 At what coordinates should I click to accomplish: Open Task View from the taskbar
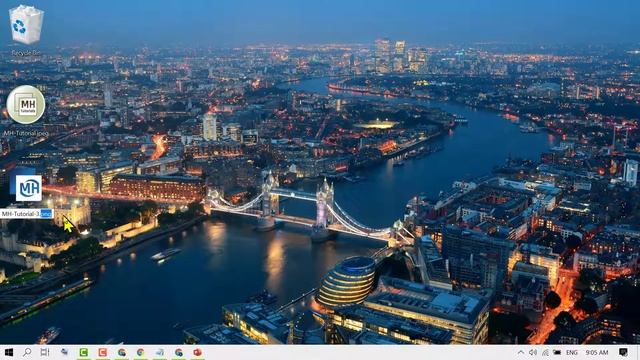tap(45, 352)
